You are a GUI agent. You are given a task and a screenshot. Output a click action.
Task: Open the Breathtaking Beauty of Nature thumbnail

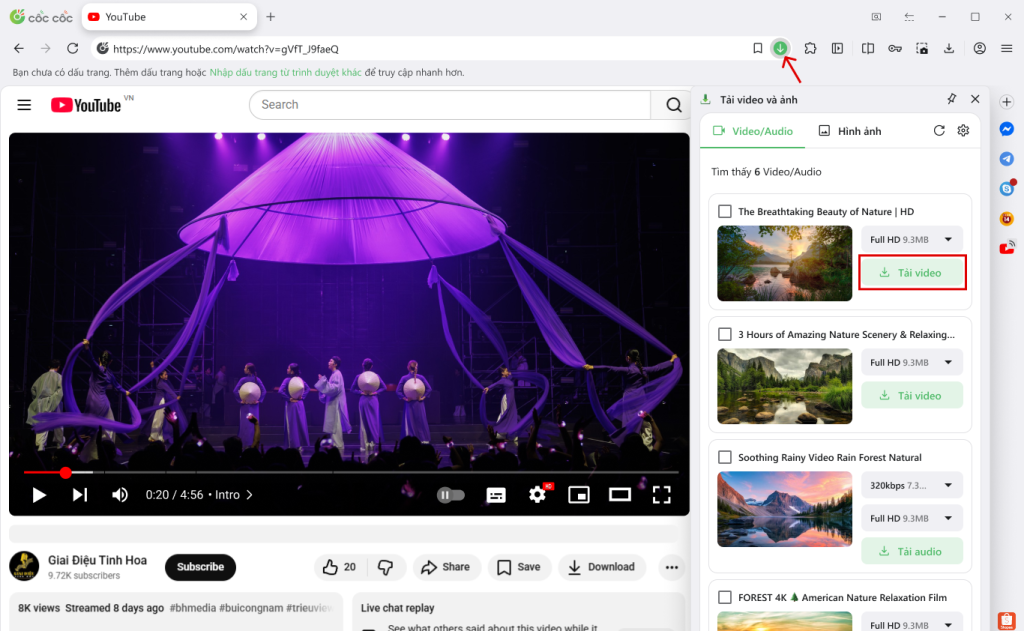click(x=784, y=263)
